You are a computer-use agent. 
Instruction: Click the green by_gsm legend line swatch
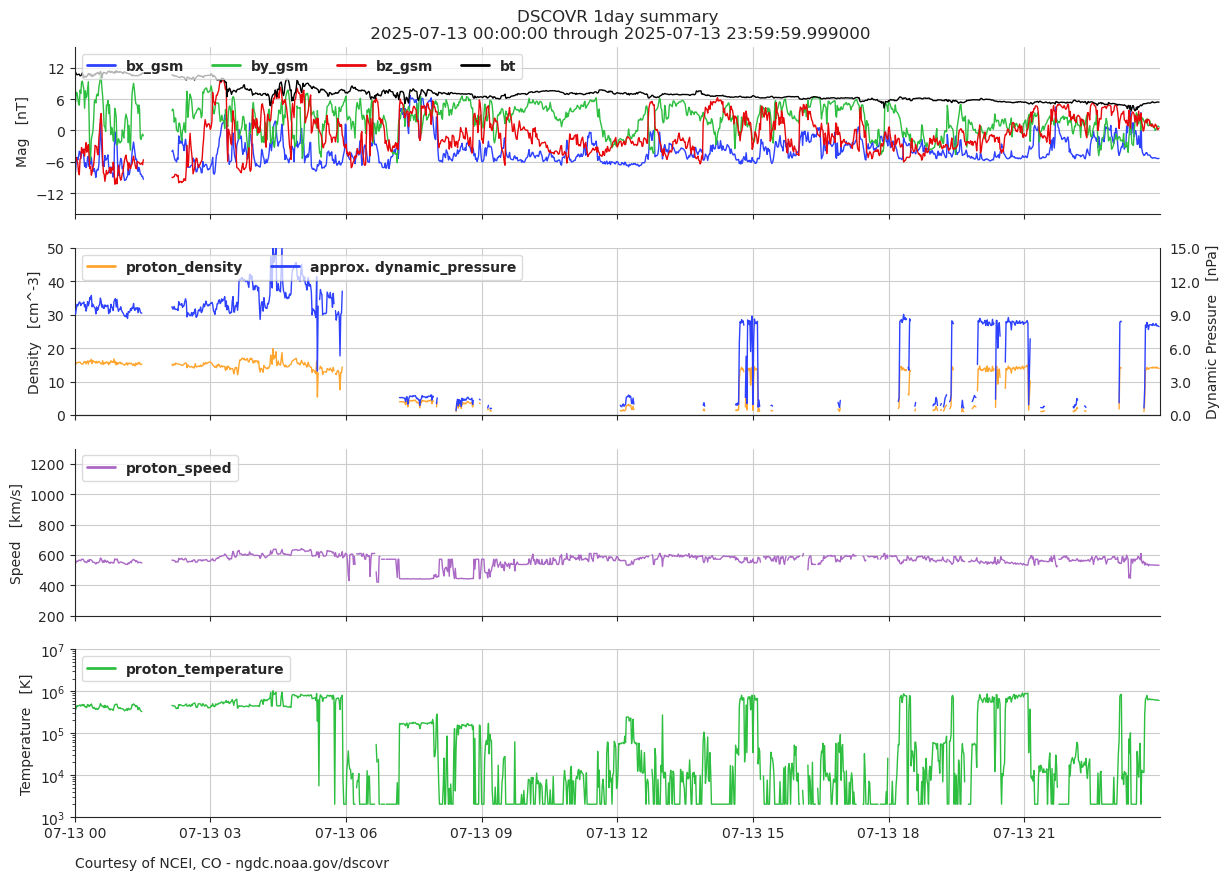(x=227, y=67)
